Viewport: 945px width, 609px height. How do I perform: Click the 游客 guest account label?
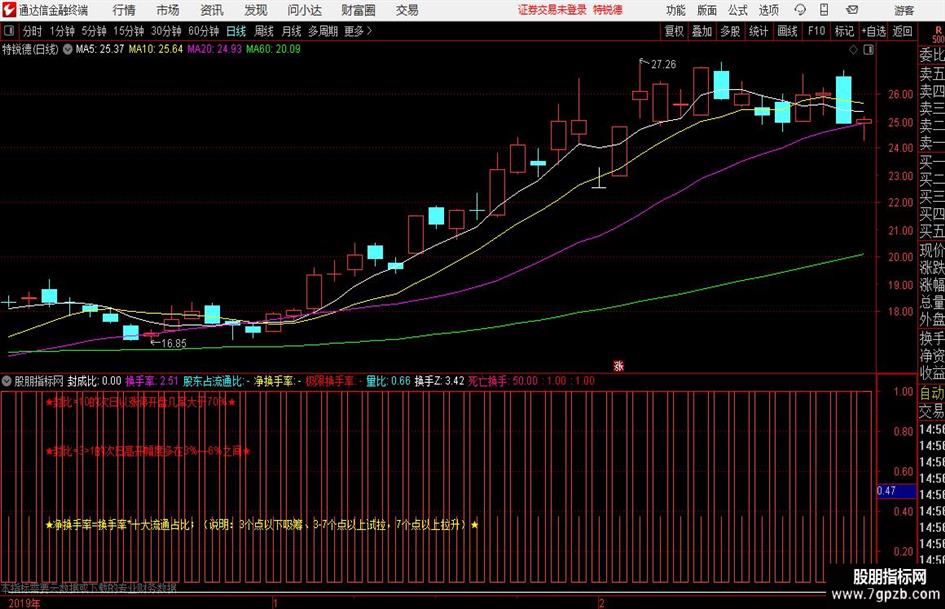[904, 10]
